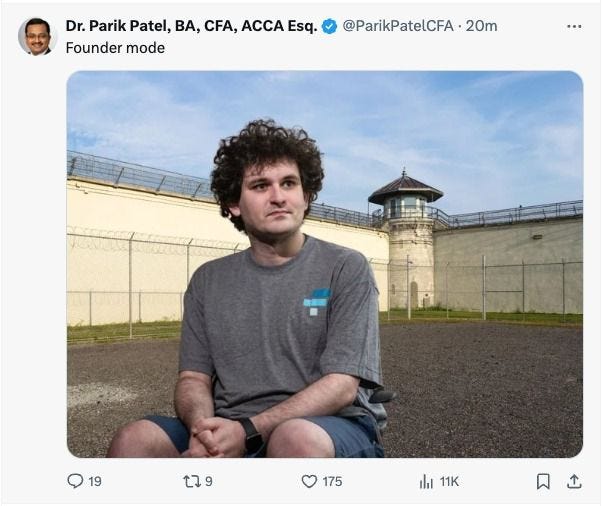
Task: Click the repost count 9
Action: pyautogui.click(x=208, y=481)
